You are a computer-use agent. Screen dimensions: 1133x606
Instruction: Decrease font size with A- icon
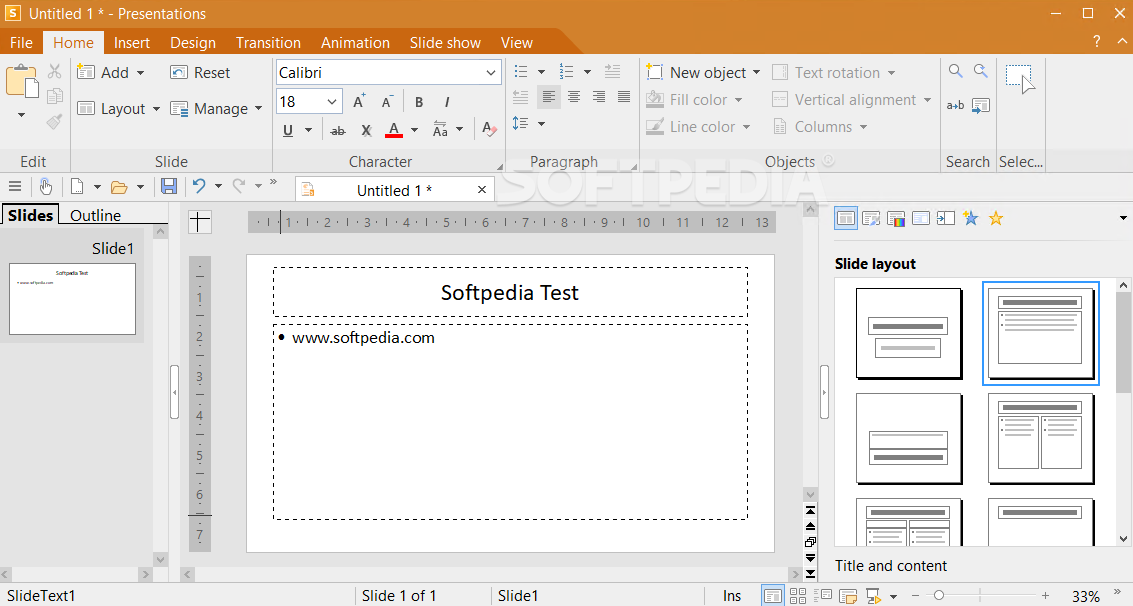(x=387, y=101)
